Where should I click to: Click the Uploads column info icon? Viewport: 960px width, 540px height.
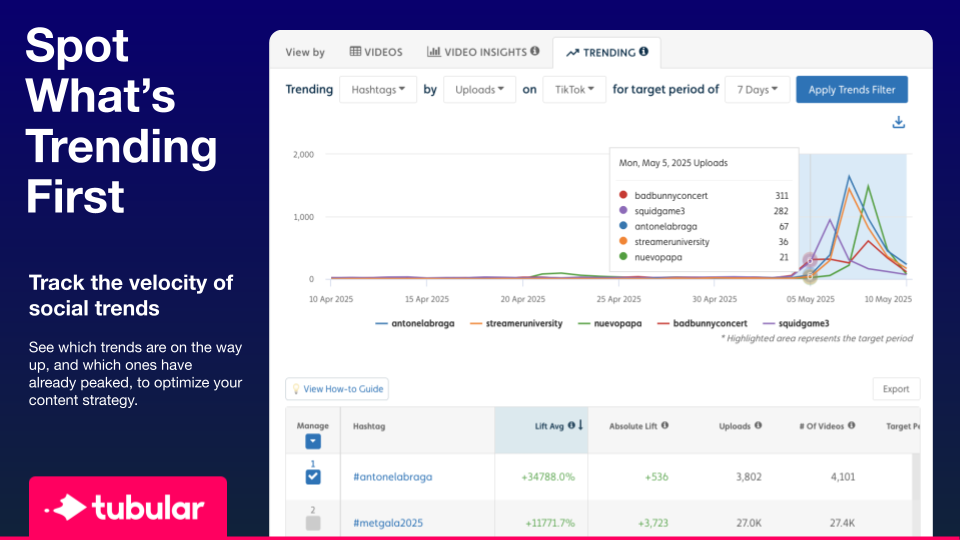(x=758, y=426)
